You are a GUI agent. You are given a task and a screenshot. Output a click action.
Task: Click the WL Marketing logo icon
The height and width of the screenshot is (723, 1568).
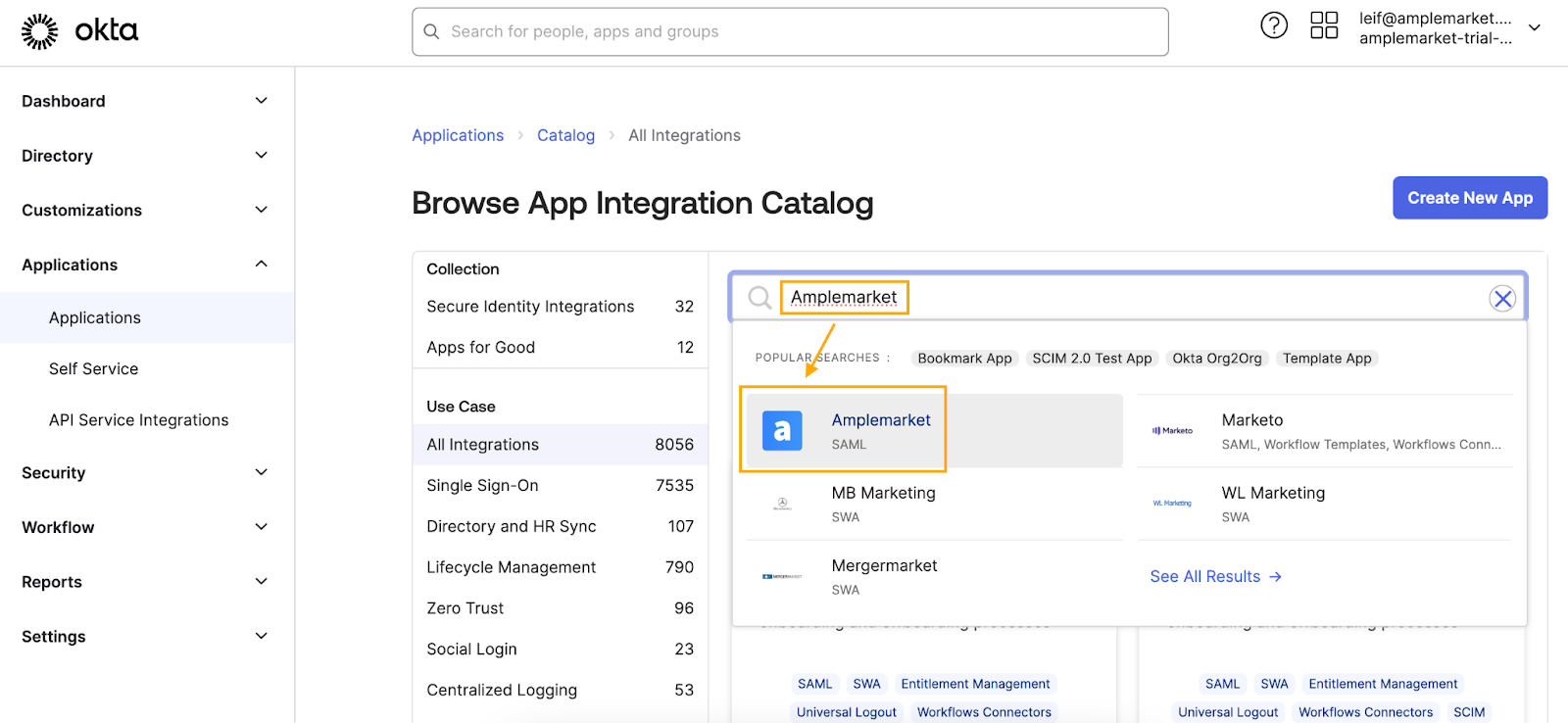tap(1172, 504)
